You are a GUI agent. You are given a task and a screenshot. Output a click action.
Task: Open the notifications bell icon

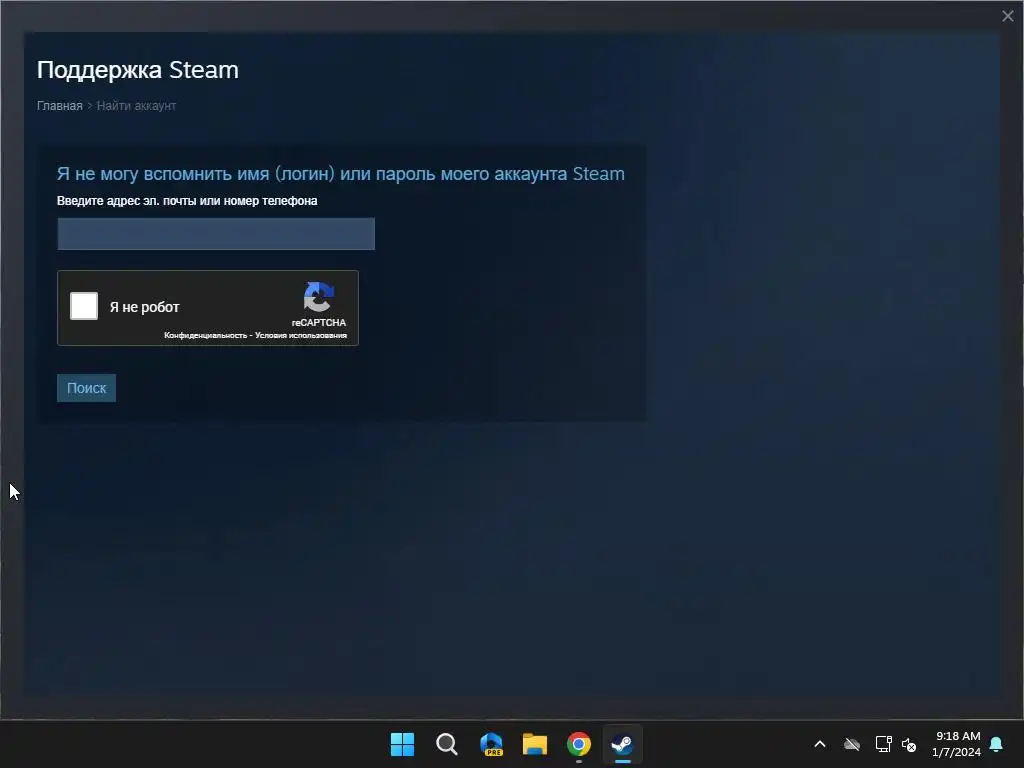coord(997,744)
